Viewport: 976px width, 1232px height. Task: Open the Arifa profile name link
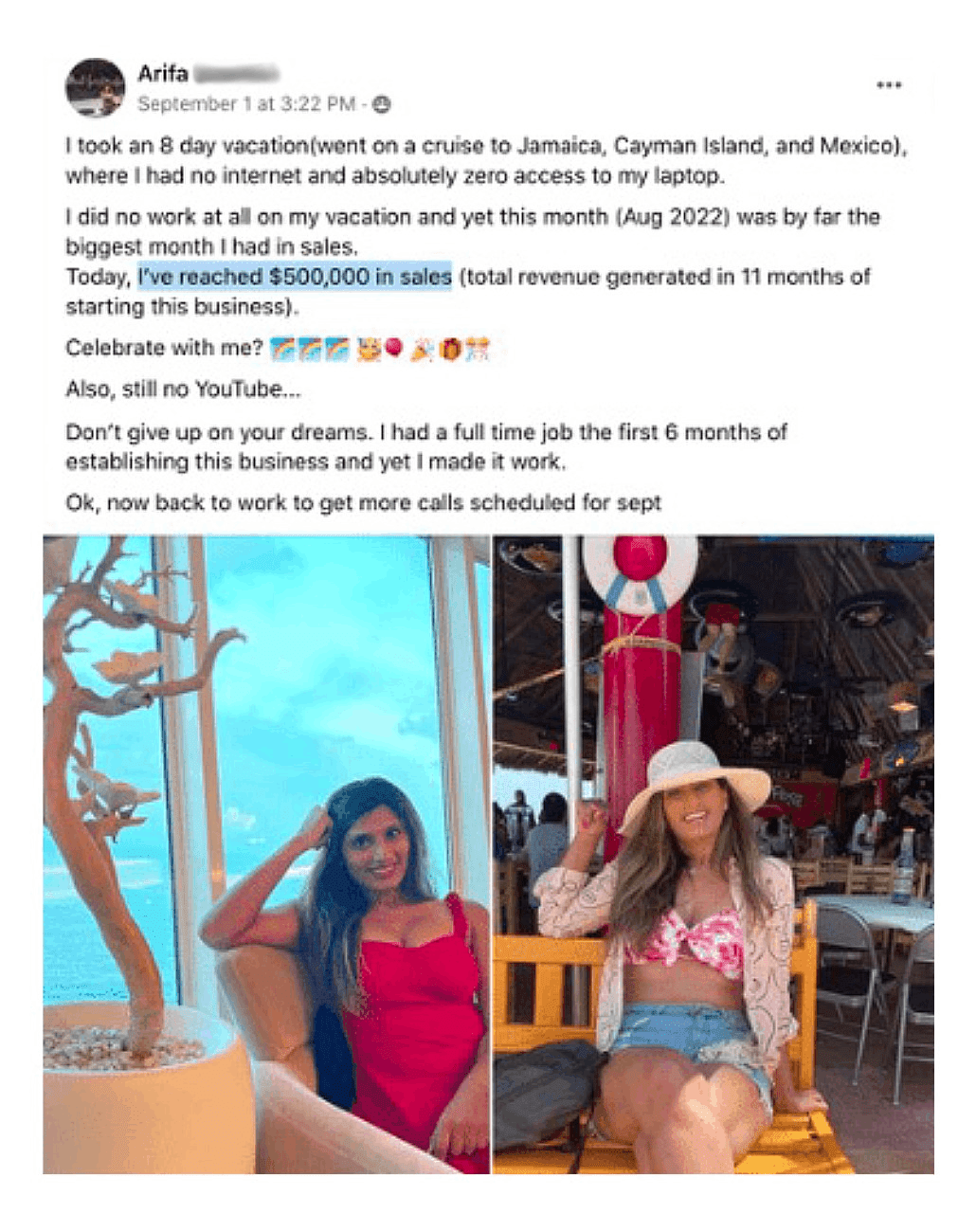click(x=163, y=74)
